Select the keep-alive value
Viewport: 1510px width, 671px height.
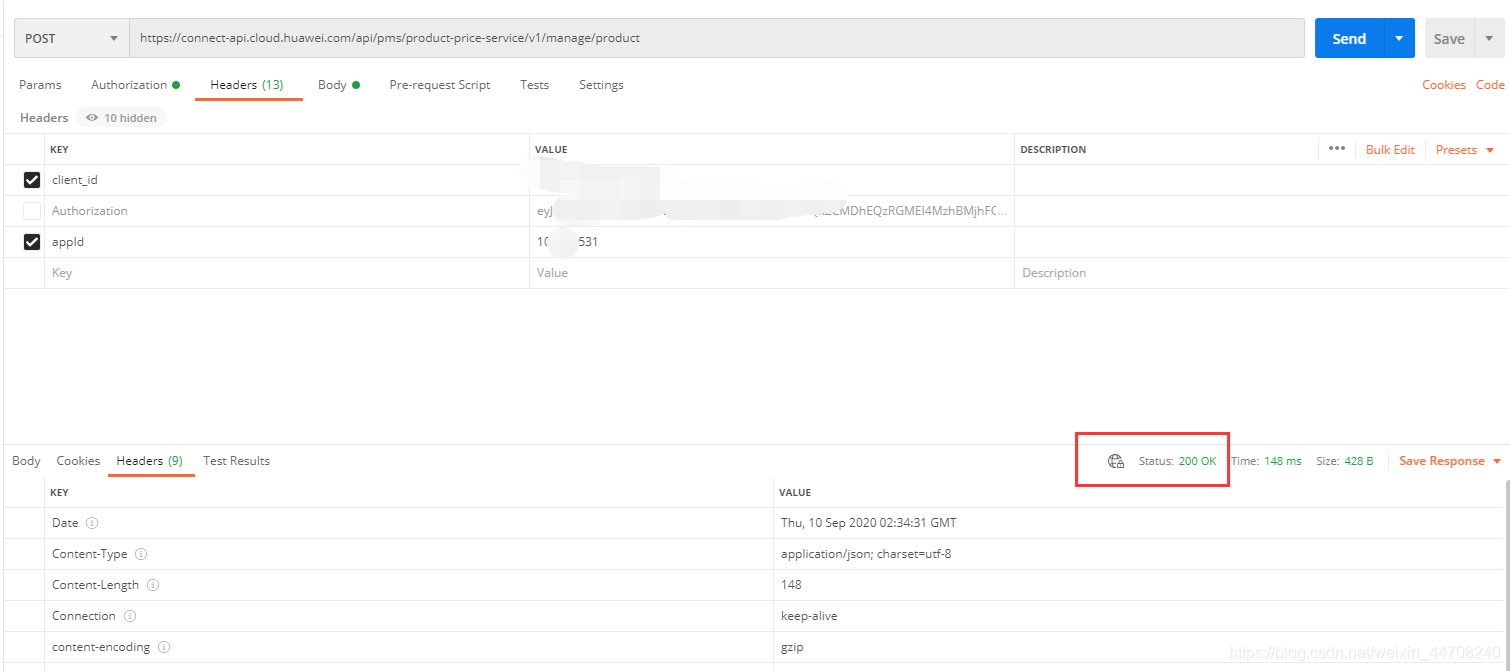coord(809,616)
